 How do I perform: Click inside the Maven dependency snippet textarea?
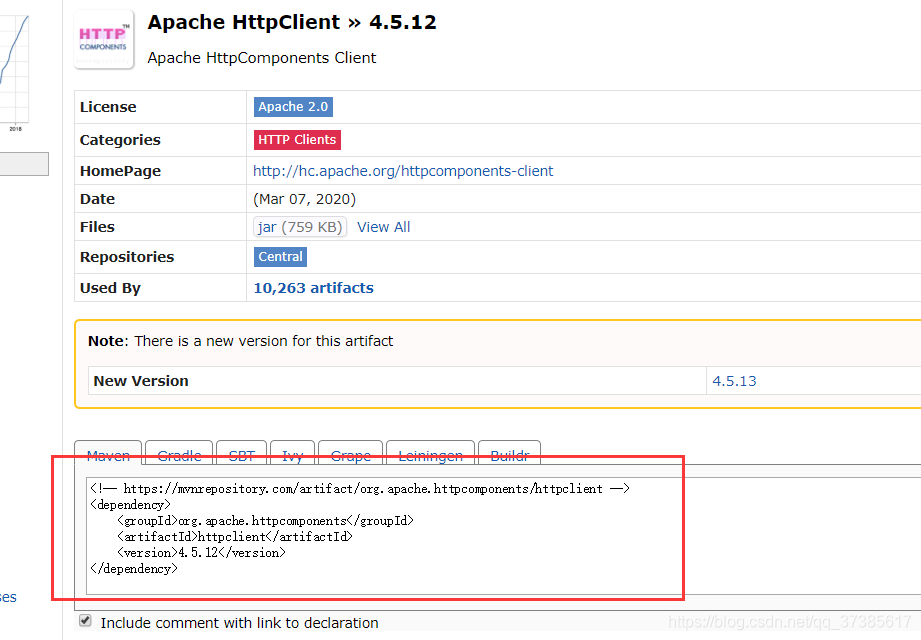click(503, 536)
